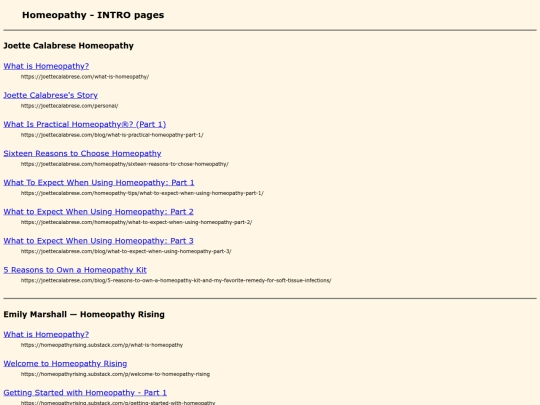Click the welcome-to-homeopathy-rising URL text

coord(115,374)
